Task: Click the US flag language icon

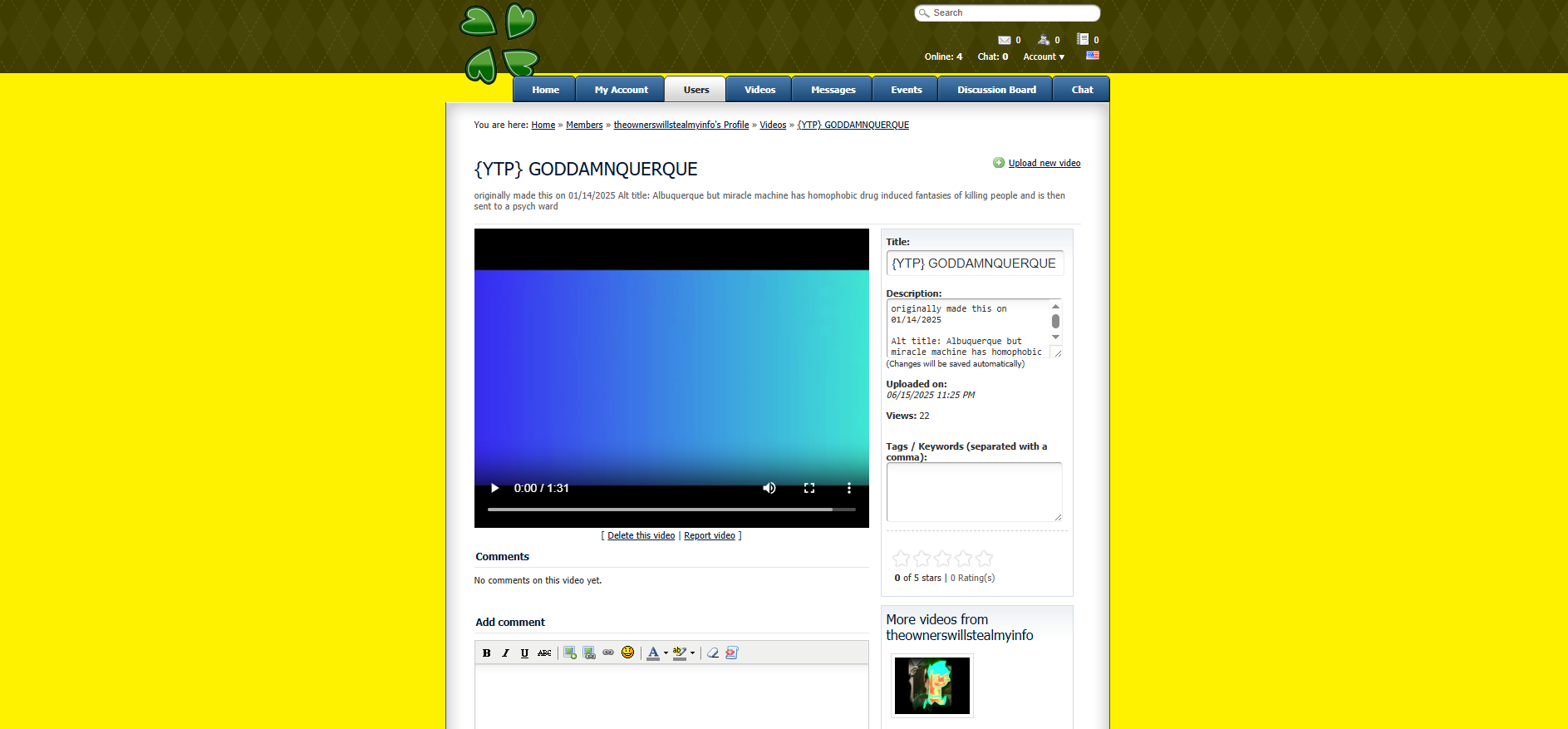Action: tap(1093, 56)
